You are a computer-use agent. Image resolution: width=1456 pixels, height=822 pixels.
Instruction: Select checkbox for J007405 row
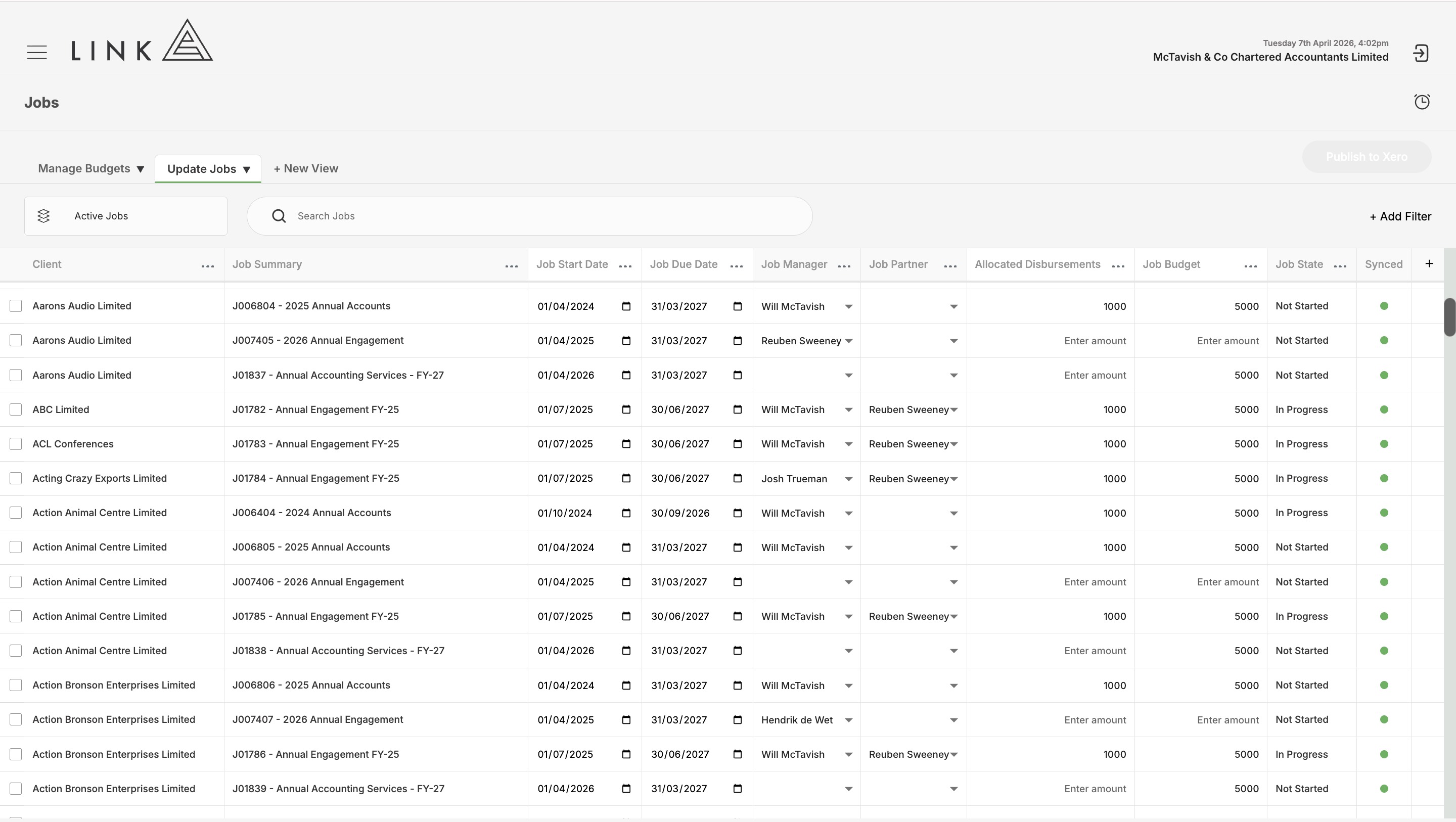pos(16,340)
